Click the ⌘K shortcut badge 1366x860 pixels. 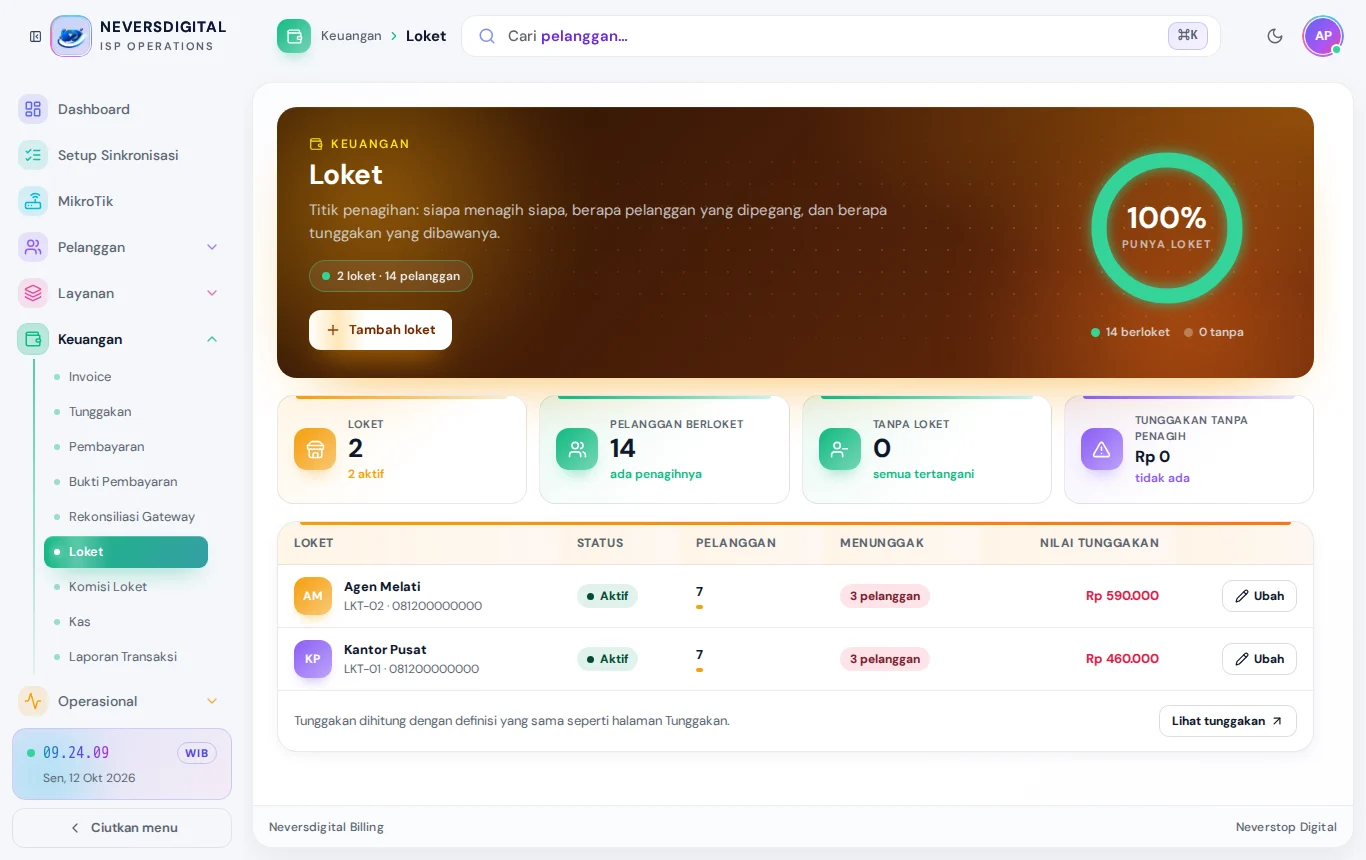[1188, 36]
